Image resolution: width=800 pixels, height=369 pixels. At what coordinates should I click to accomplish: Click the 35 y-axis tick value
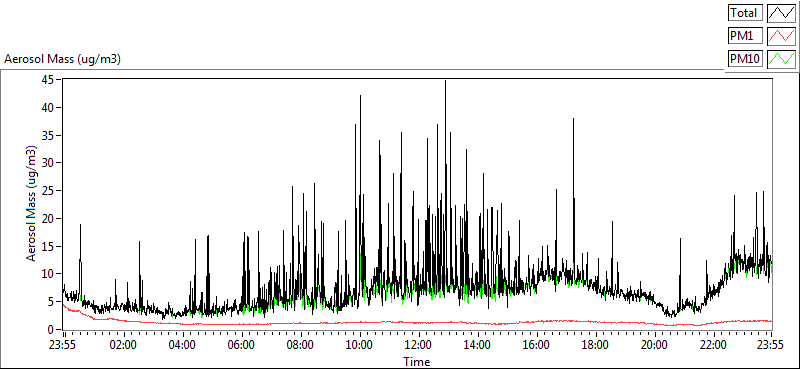pos(49,135)
